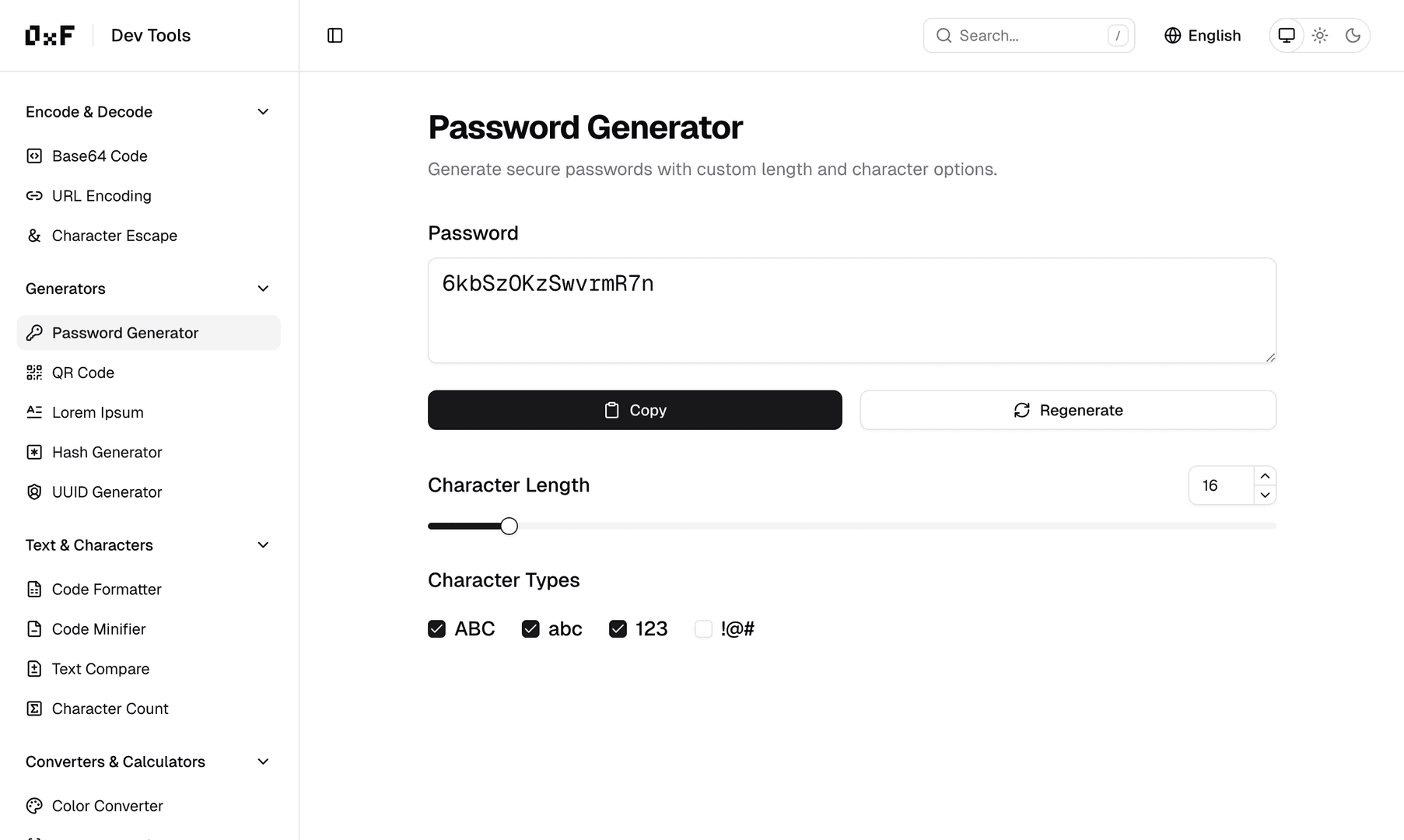
Task: Switch to dark theme moon icon
Action: click(x=1353, y=36)
